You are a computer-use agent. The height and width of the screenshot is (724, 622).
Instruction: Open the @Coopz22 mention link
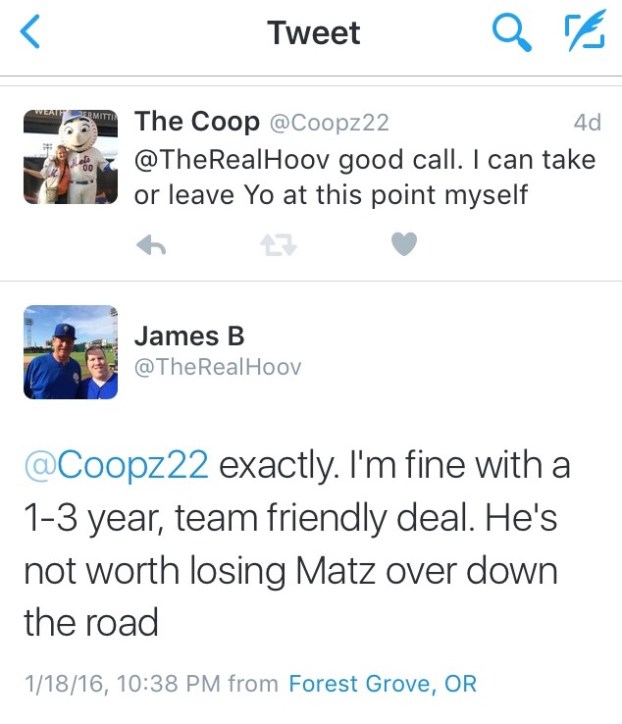pyautogui.click(x=116, y=465)
